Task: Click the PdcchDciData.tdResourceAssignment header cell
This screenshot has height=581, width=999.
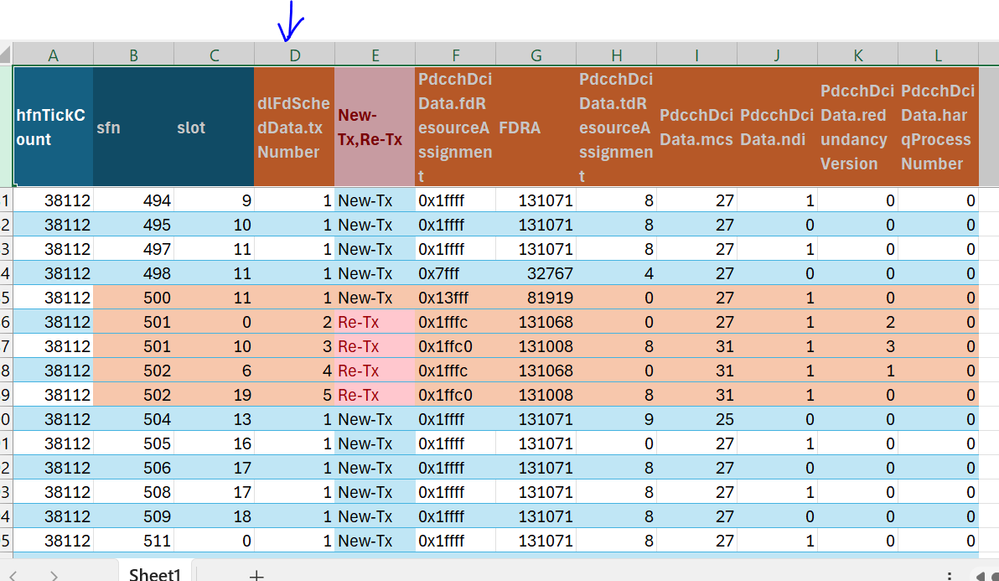Action: [x=616, y=127]
